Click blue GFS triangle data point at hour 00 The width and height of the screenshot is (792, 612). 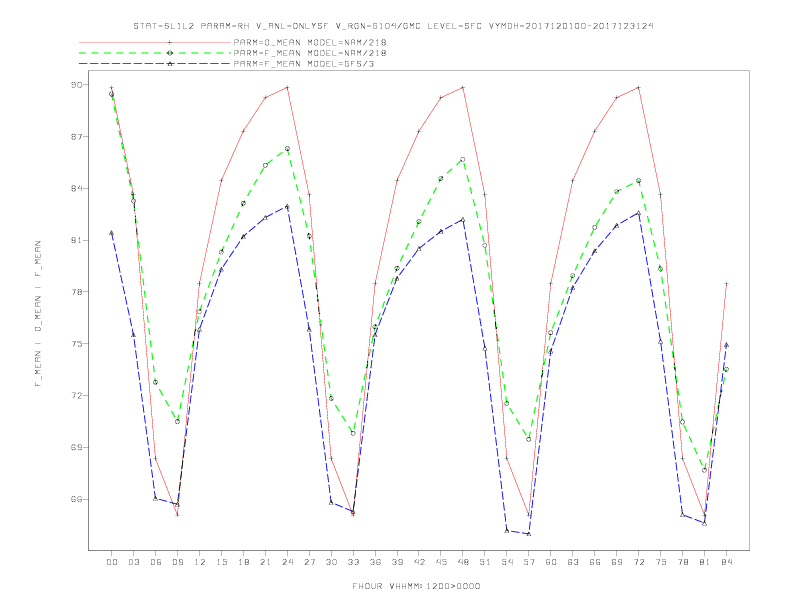pyautogui.click(x=112, y=233)
